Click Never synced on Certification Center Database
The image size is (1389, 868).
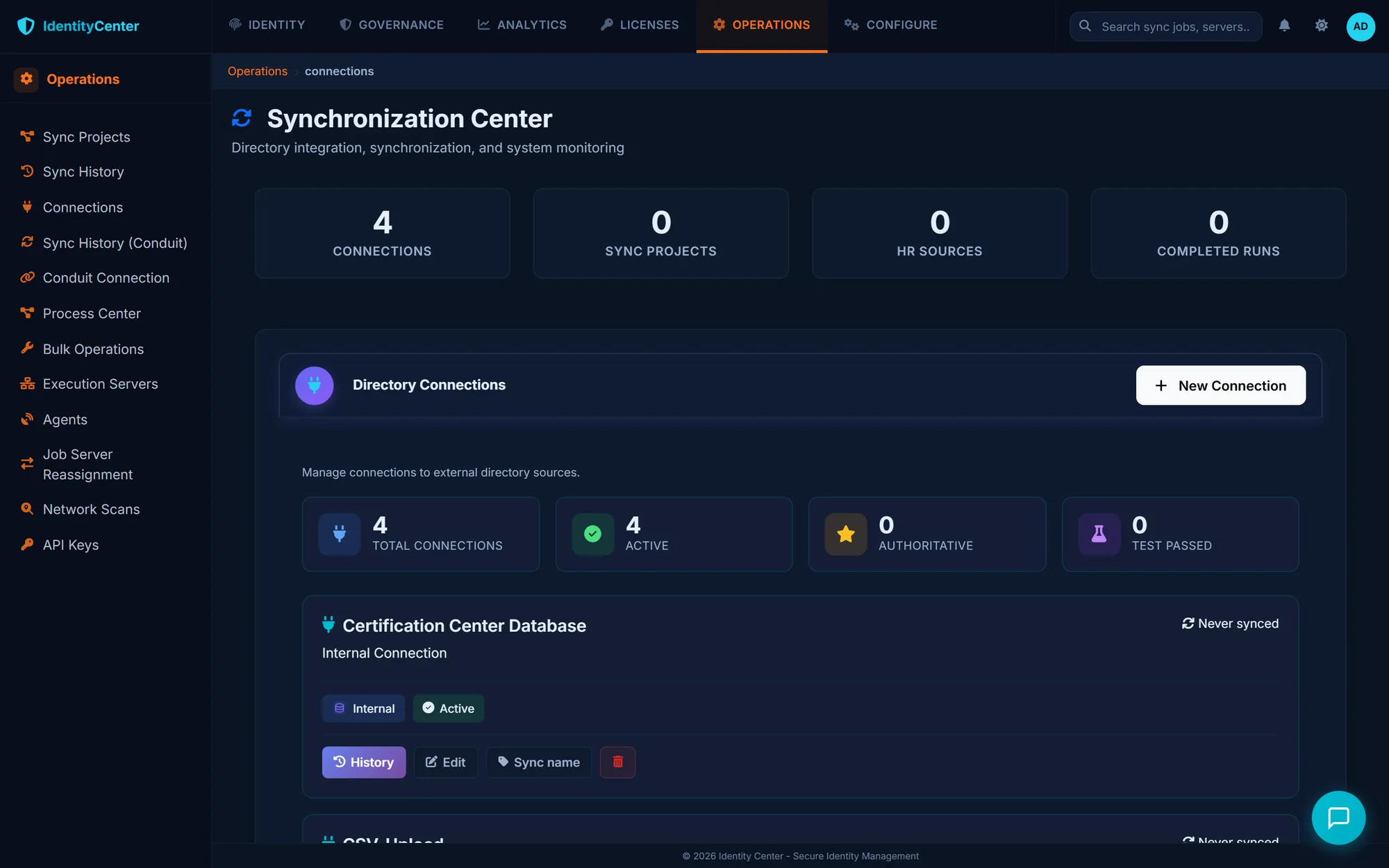[x=1230, y=624]
